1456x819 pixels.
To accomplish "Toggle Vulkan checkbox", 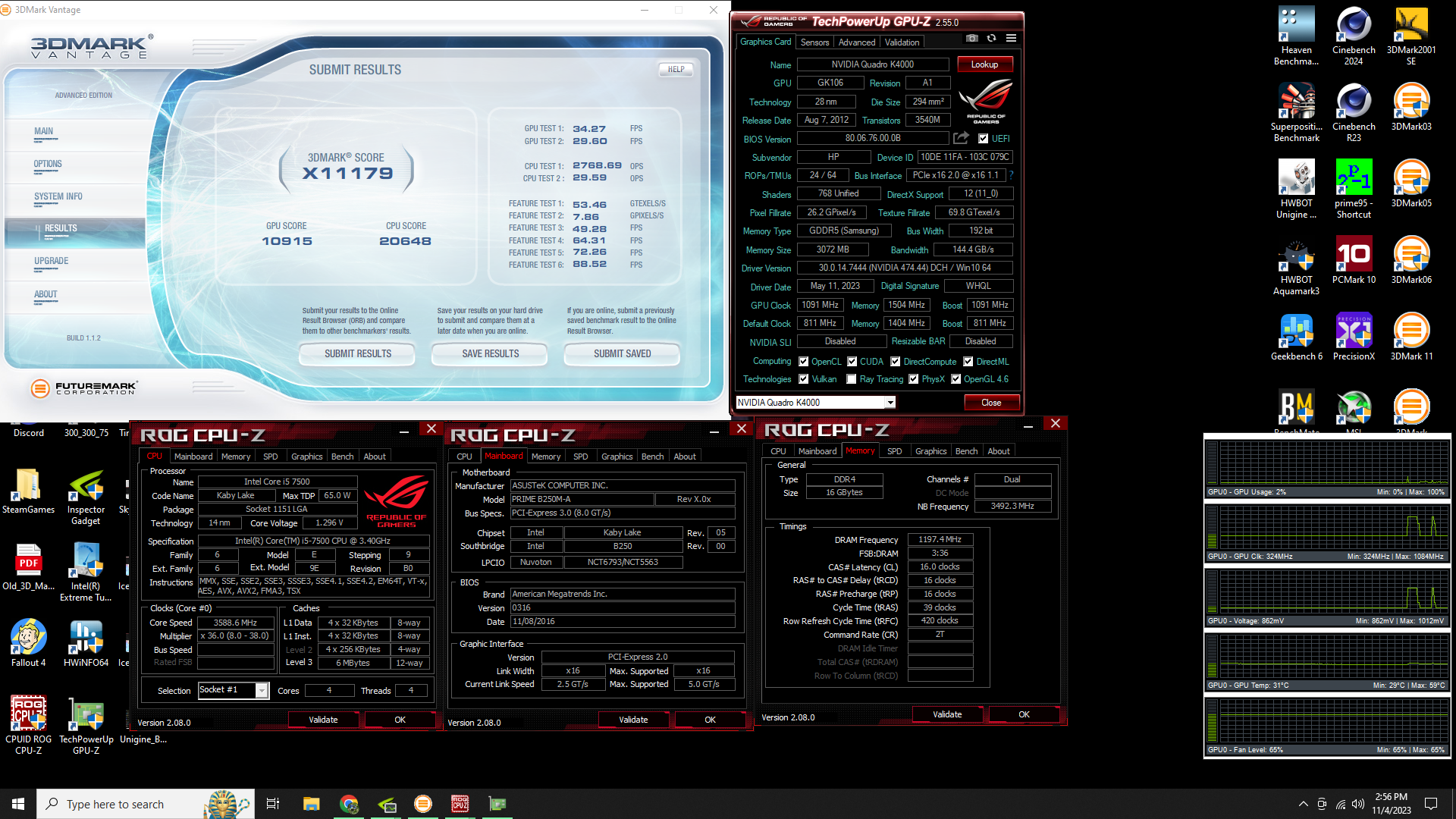I will tap(803, 379).
